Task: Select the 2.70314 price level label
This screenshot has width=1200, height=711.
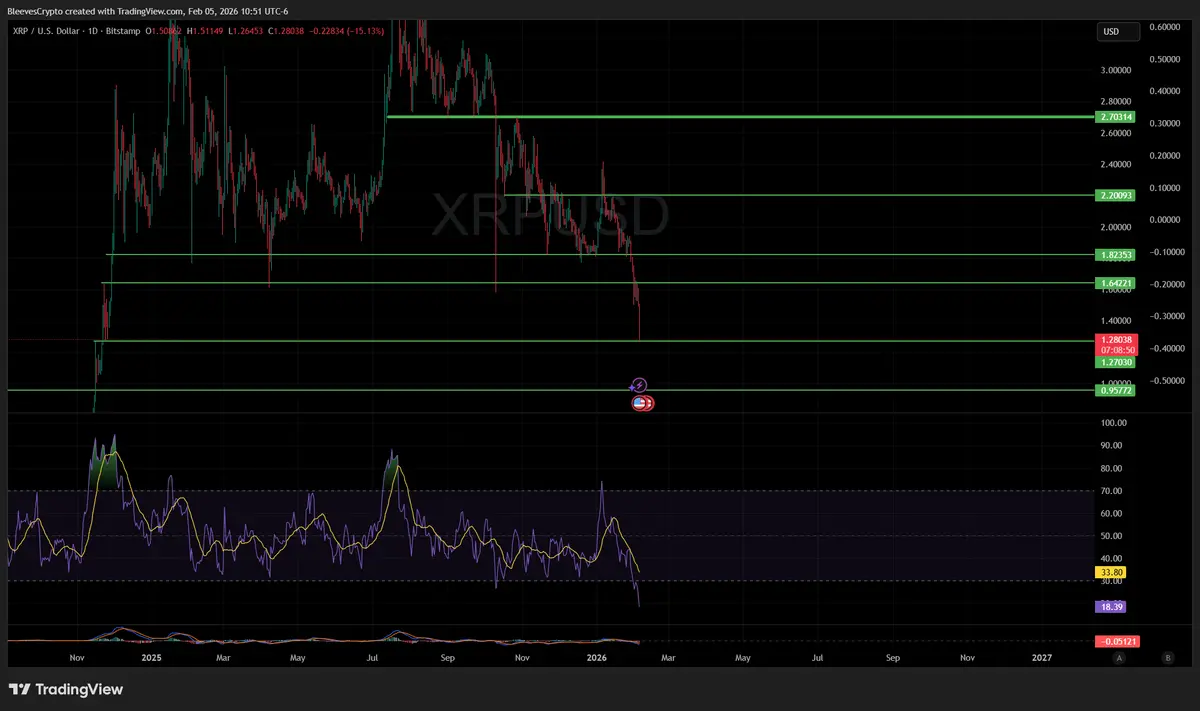Action: click(1116, 117)
